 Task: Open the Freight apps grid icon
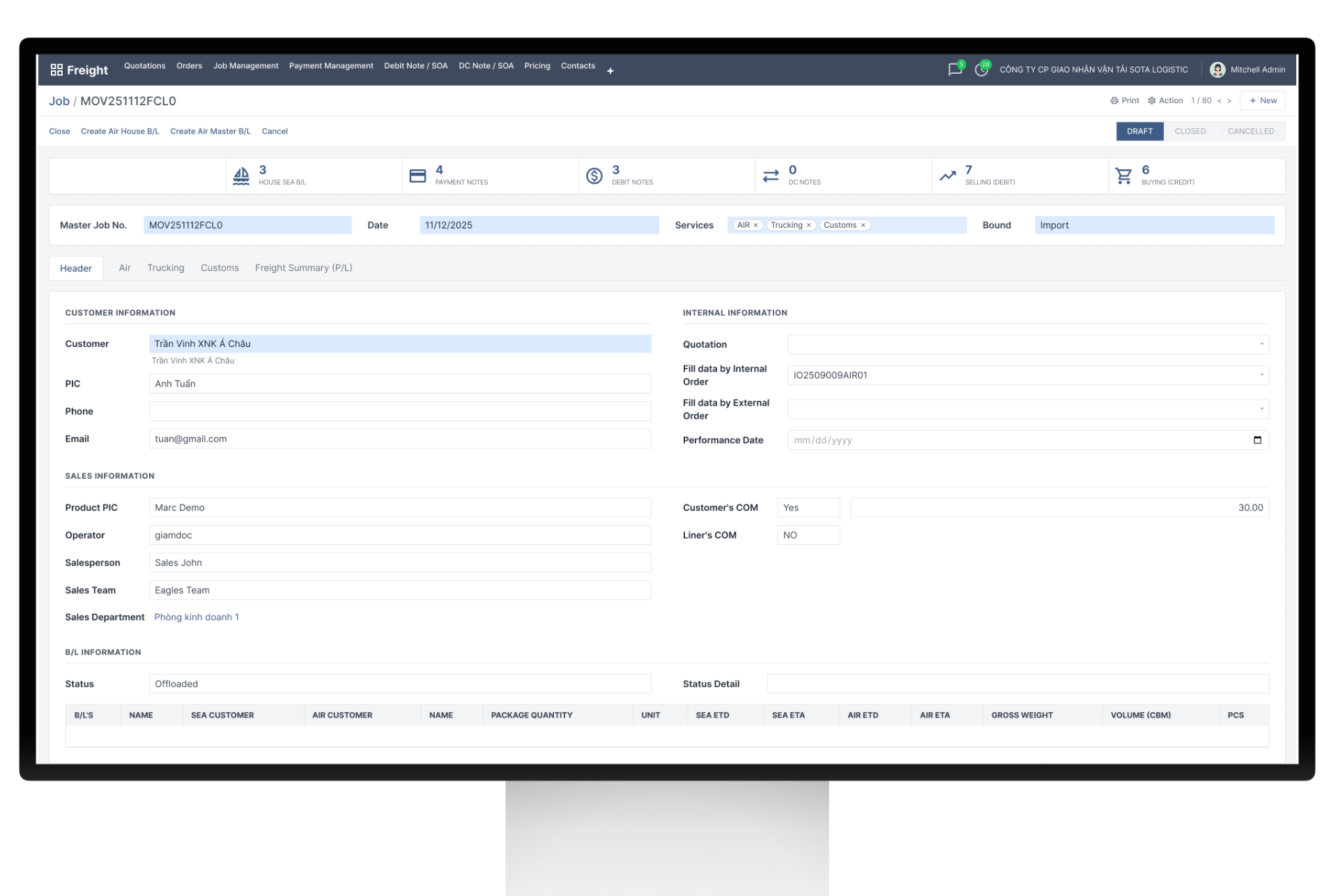coord(56,70)
